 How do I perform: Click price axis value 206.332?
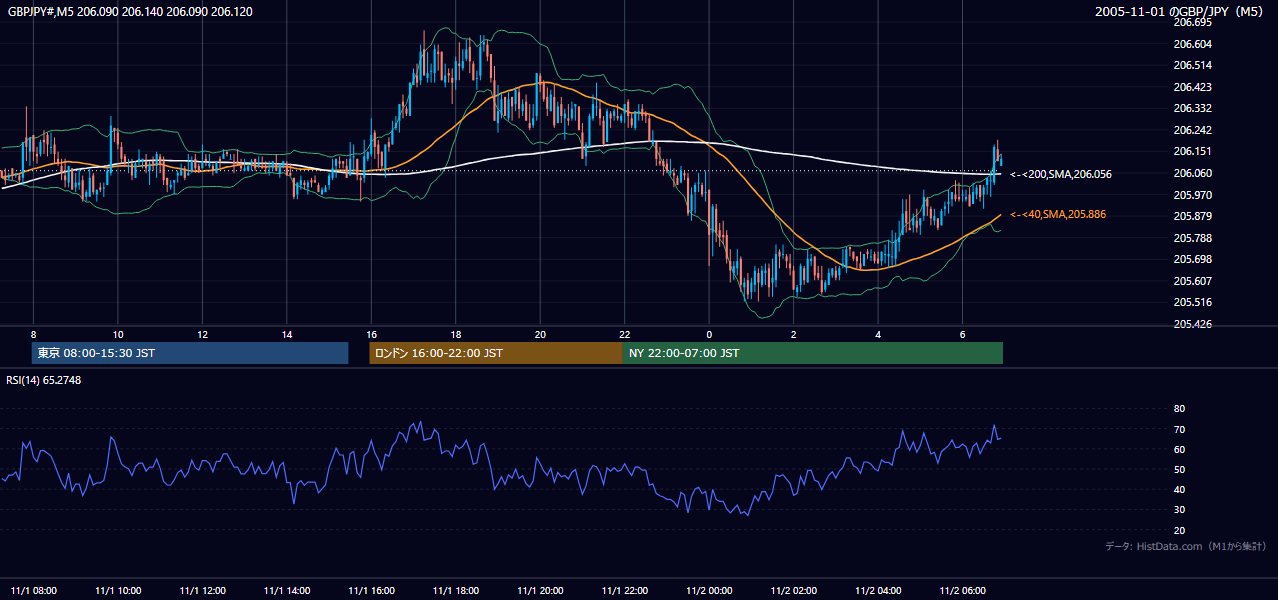click(1192, 108)
